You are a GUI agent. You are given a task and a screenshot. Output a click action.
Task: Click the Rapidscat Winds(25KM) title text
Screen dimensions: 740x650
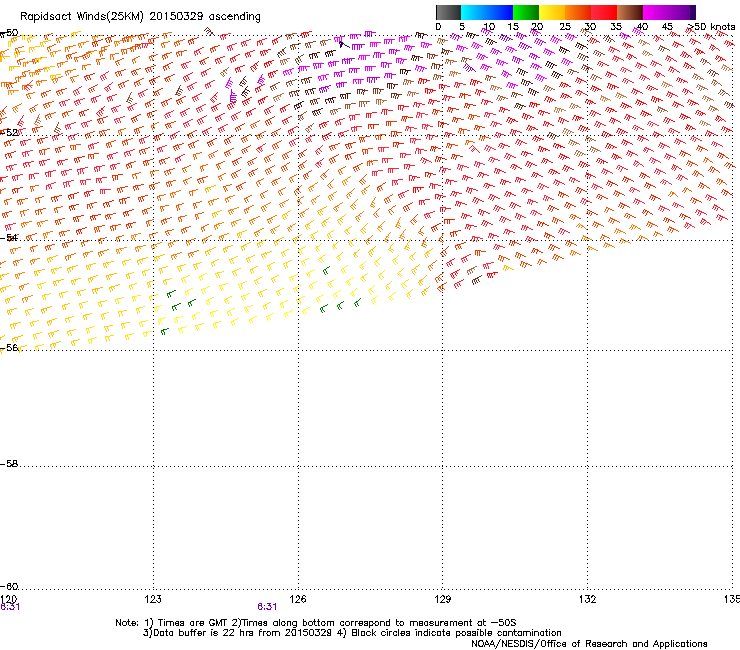coord(140,17)
